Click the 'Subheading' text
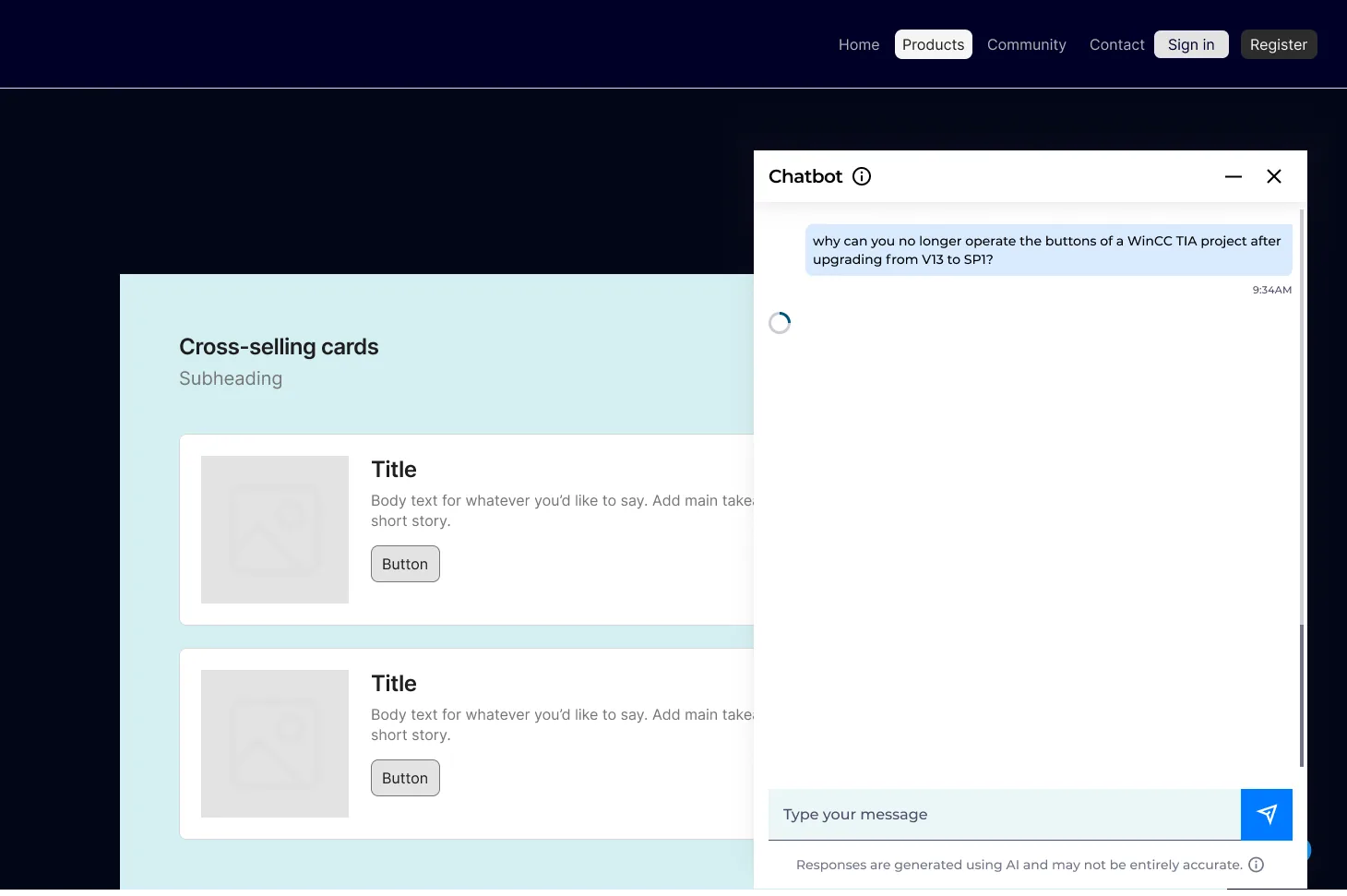The width and height of the screenshot is (1347, 896). (x=231, y=378)
